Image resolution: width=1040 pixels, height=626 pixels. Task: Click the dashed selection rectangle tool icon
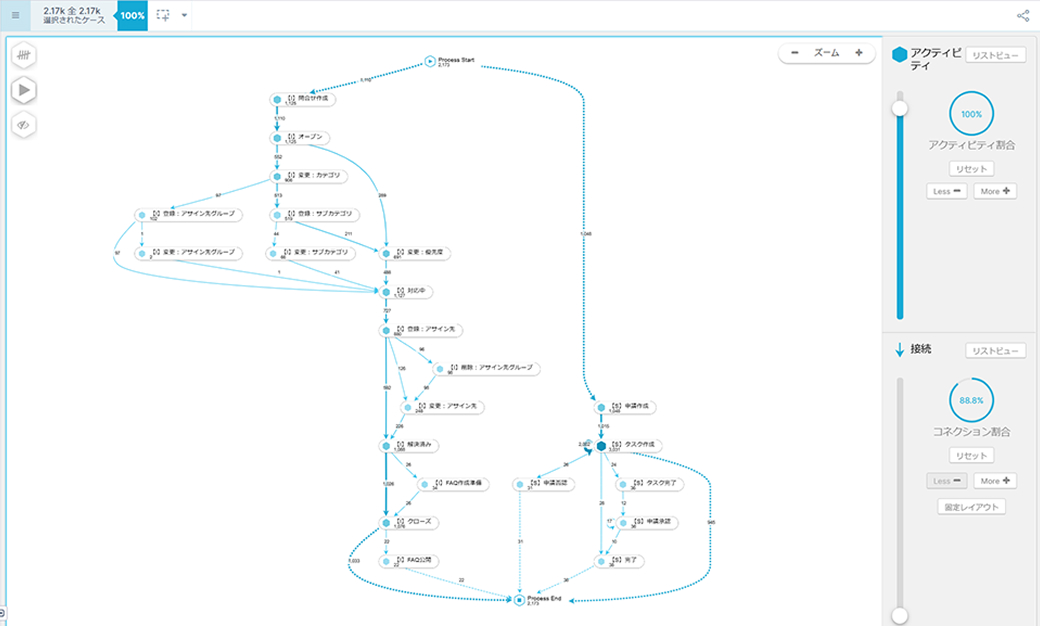pyautogui.click(x=163, y=16)
